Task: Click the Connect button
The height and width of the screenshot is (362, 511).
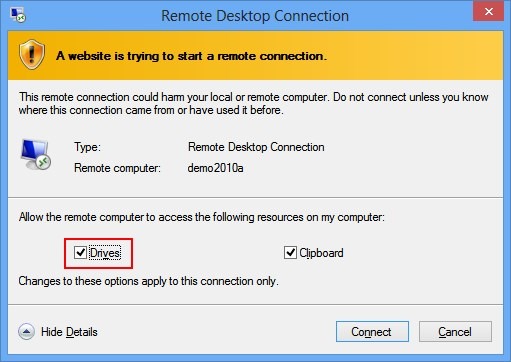Action: (x=372, y=332)
